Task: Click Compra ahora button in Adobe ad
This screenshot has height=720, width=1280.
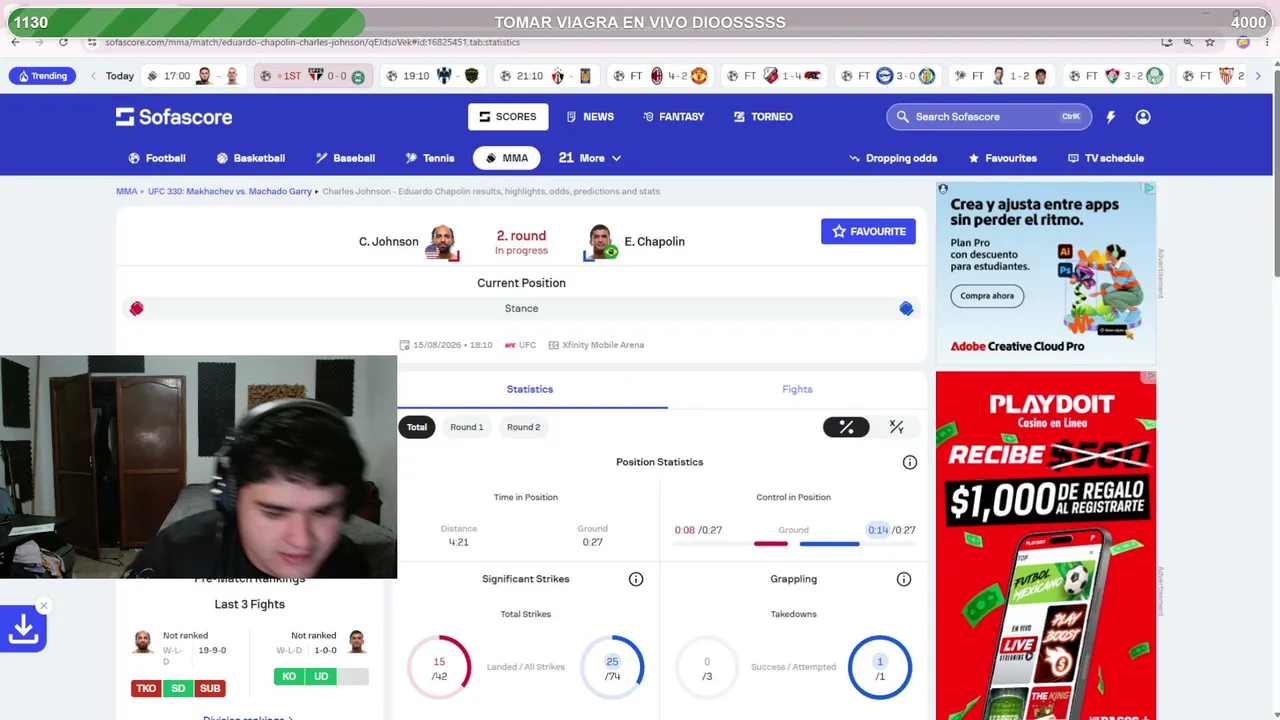Action: coord(987,296)
